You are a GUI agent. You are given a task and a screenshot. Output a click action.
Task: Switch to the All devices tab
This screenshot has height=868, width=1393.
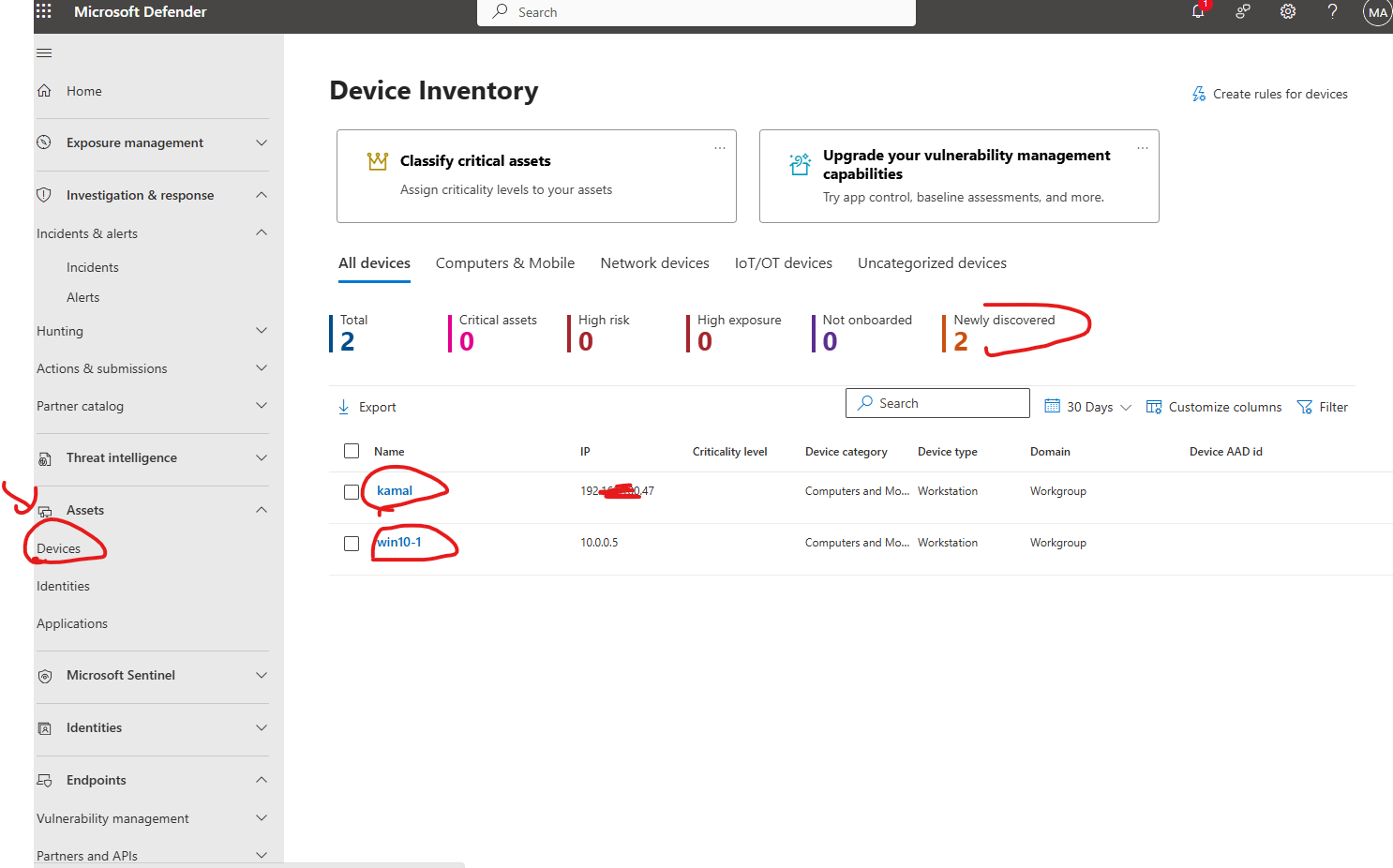[x=374, y=263]
